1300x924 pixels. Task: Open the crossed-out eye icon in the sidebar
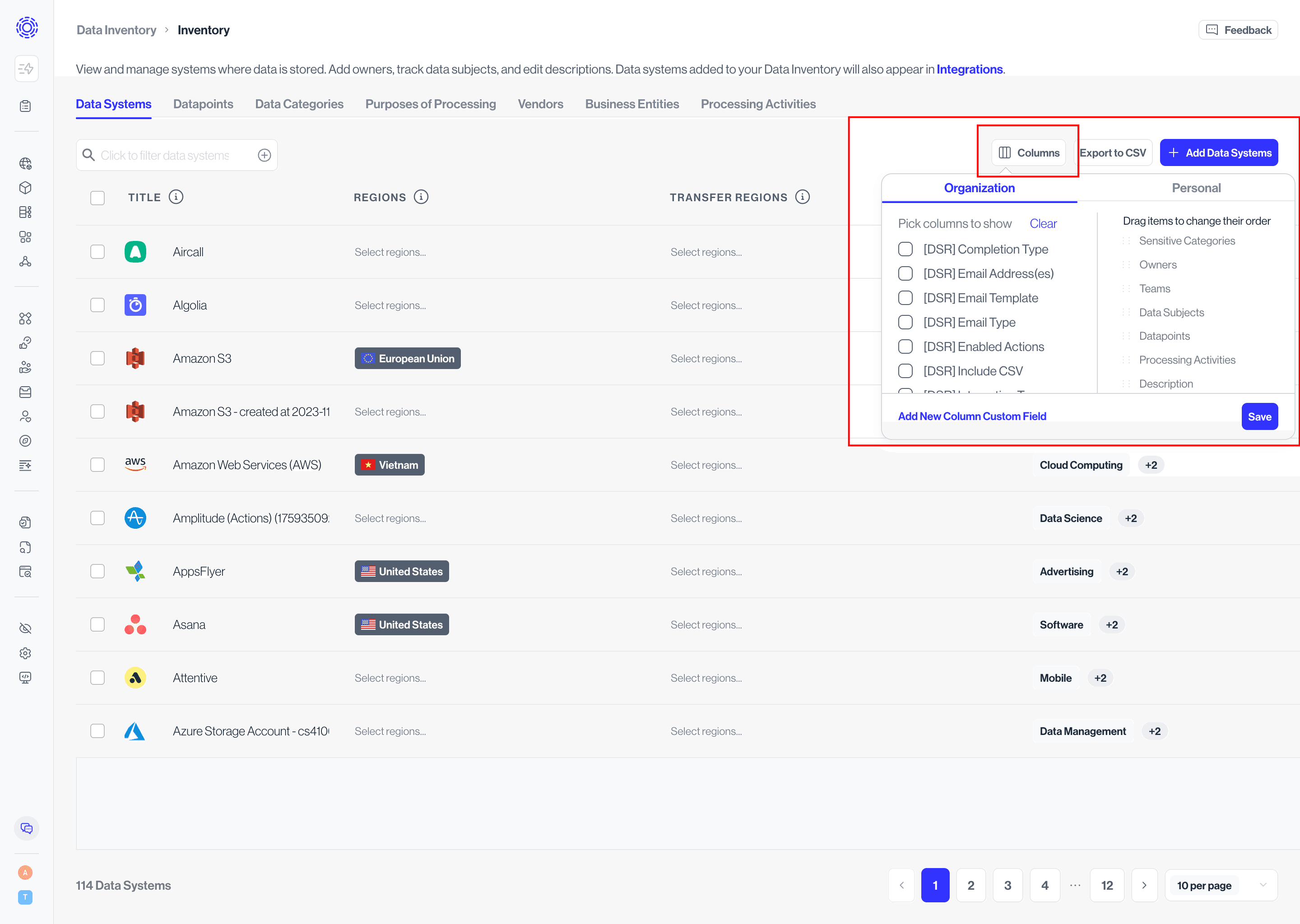click(26, 628)
